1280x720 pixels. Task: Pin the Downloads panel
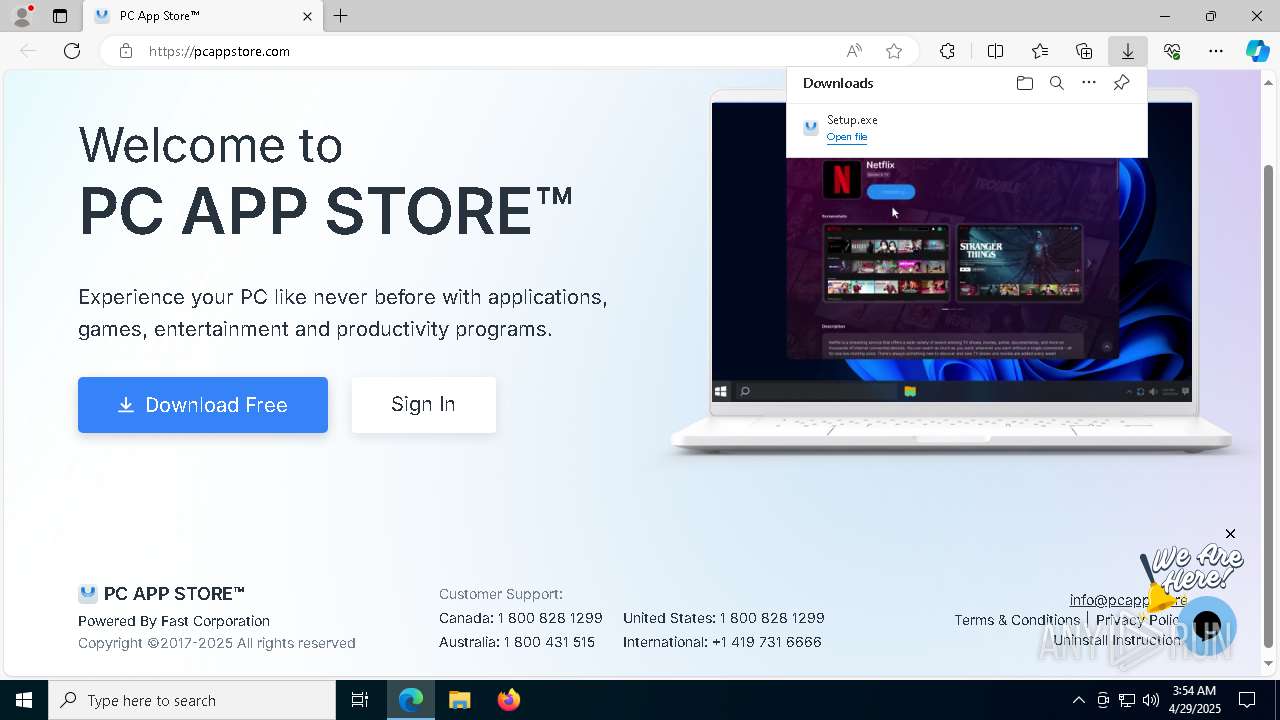coord(1121,83)
